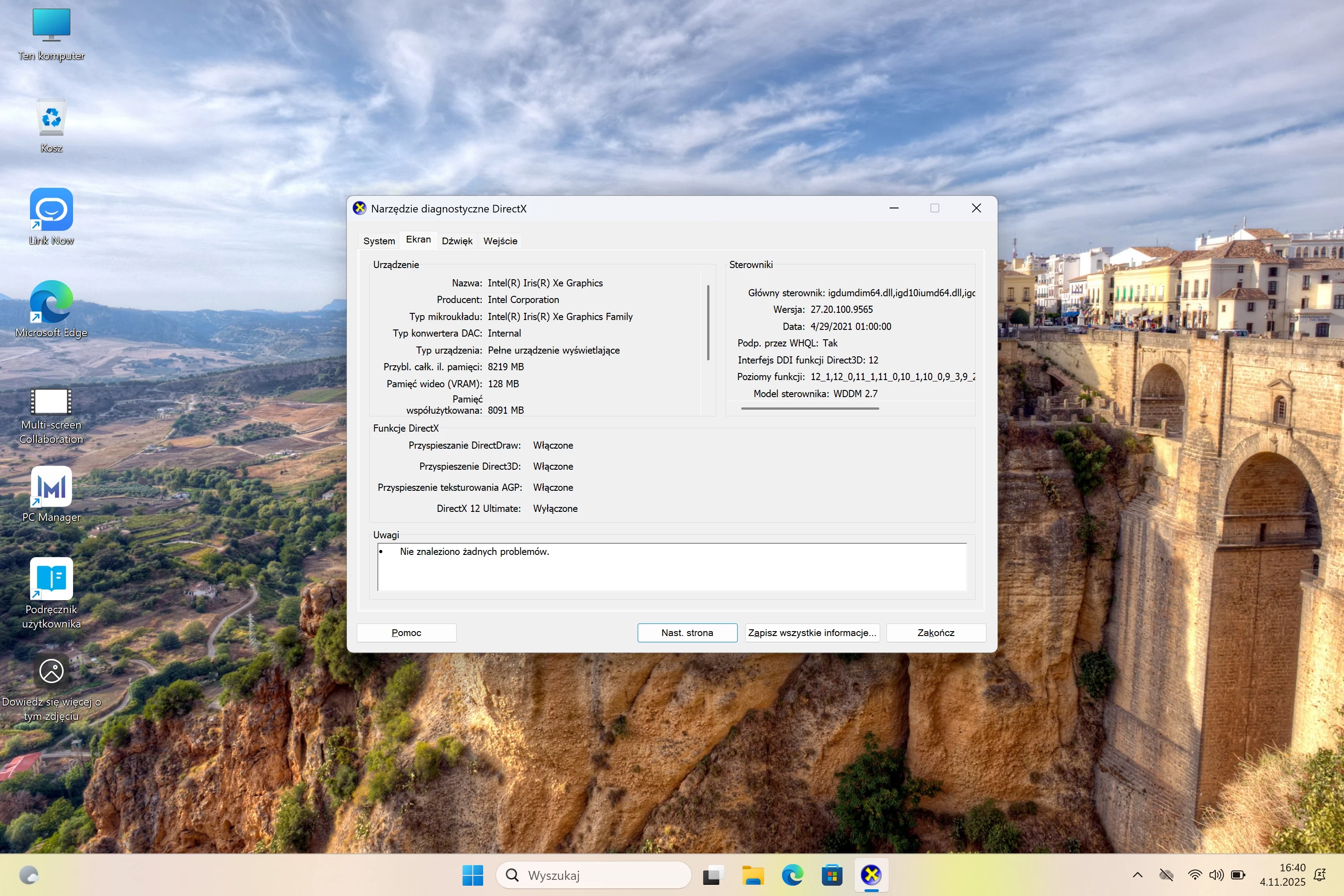This screenshot has height=896, width=1344.
Task: Click the Task View taskbar icon
Action: 713,875
